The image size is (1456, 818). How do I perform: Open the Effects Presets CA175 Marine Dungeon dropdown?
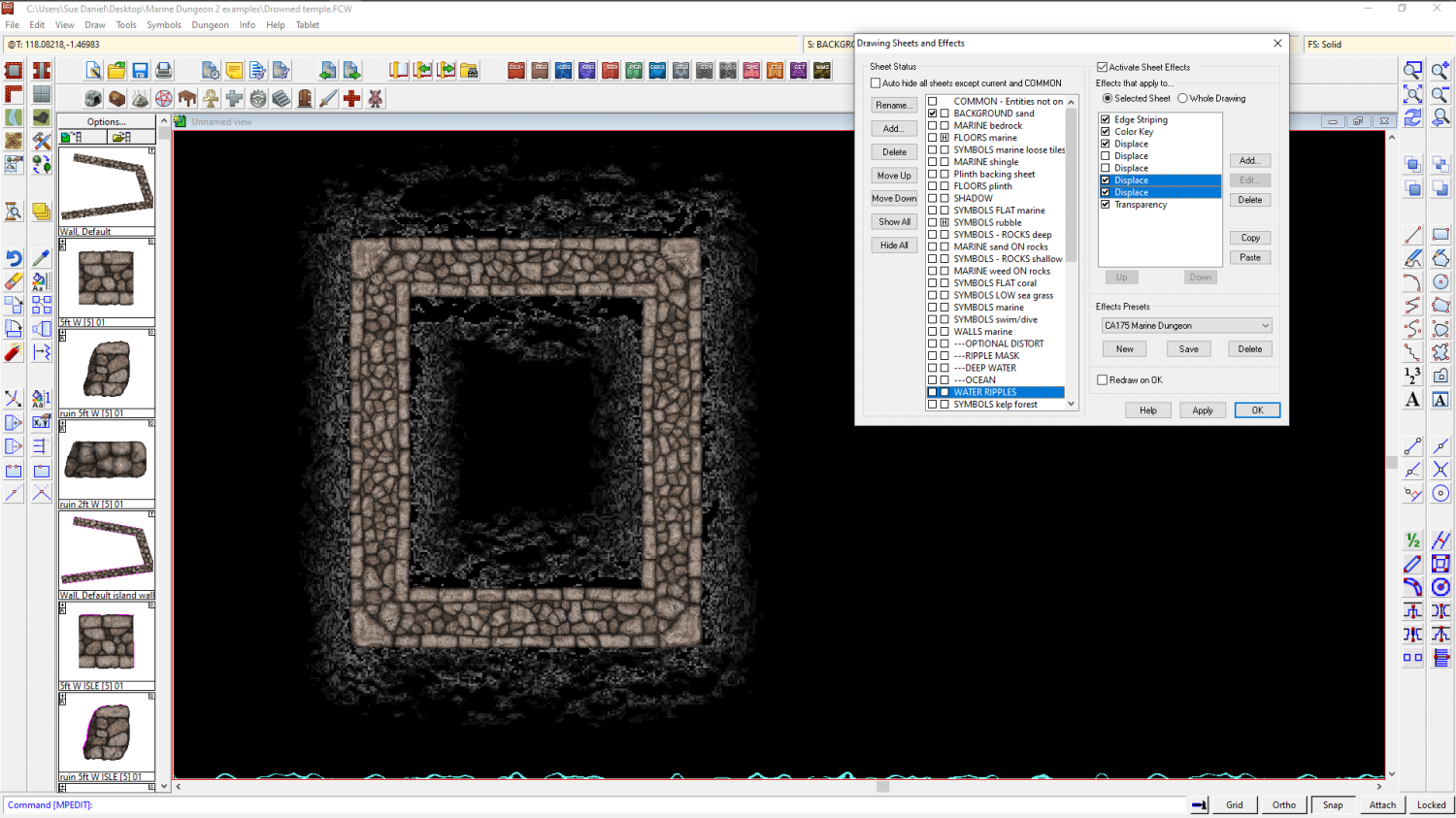coord(1186,326)
